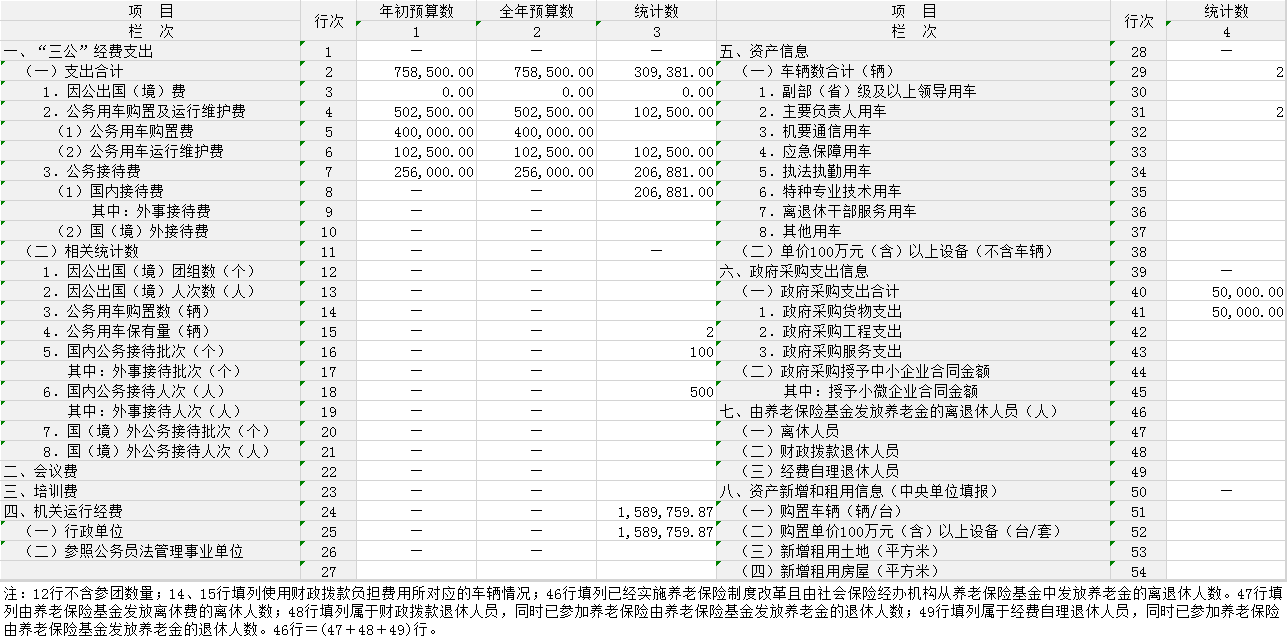This screenshot has height=641, width=1287.
Task: Click 主要负责人用车 统计数 cell
Action: (x=1226, y=112)
